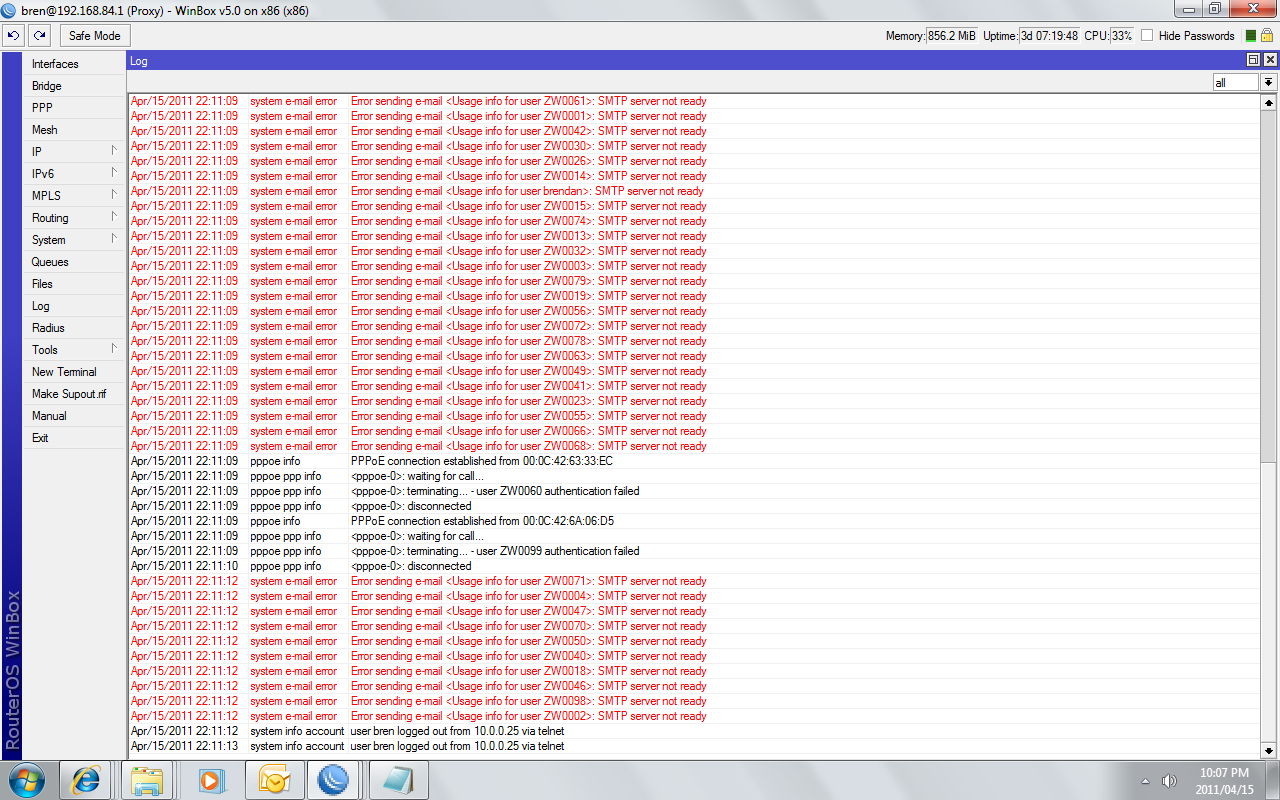Select the log entry for user ZW0079

(x=694, y=281)
